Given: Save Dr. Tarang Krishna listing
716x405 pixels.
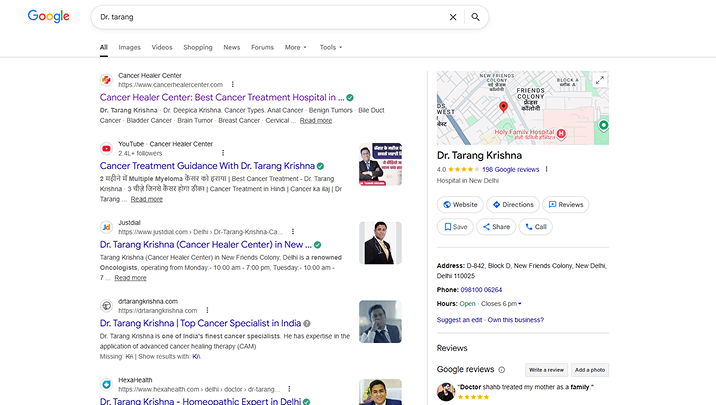Looking at the screenshot, I should [x=454, y=227].
